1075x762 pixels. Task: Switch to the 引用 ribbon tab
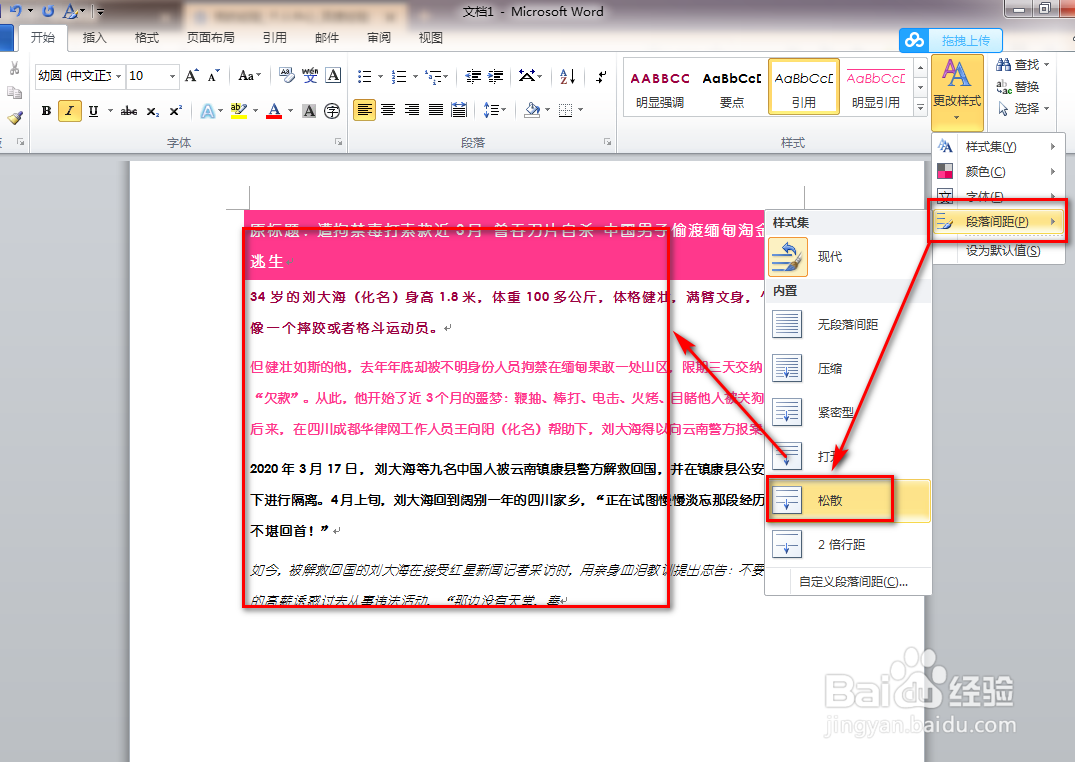pyautogui.click(x=275, y=38)
